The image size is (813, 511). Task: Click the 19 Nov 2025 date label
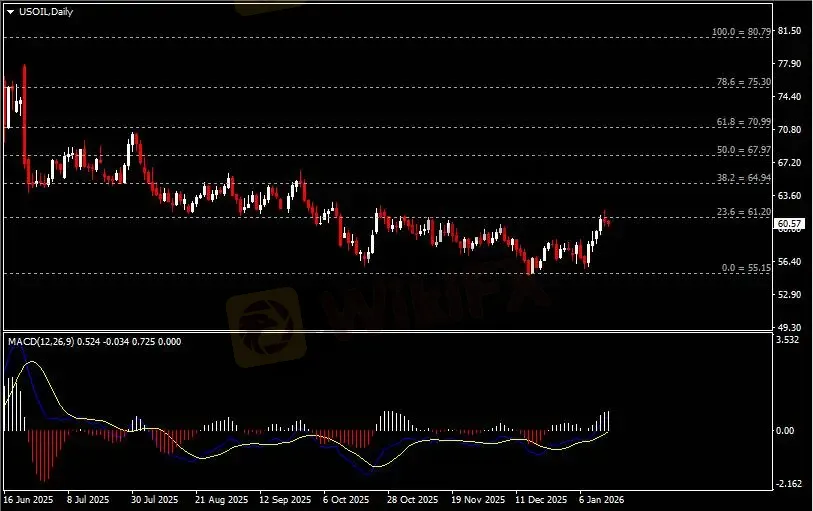click(478, 500)
